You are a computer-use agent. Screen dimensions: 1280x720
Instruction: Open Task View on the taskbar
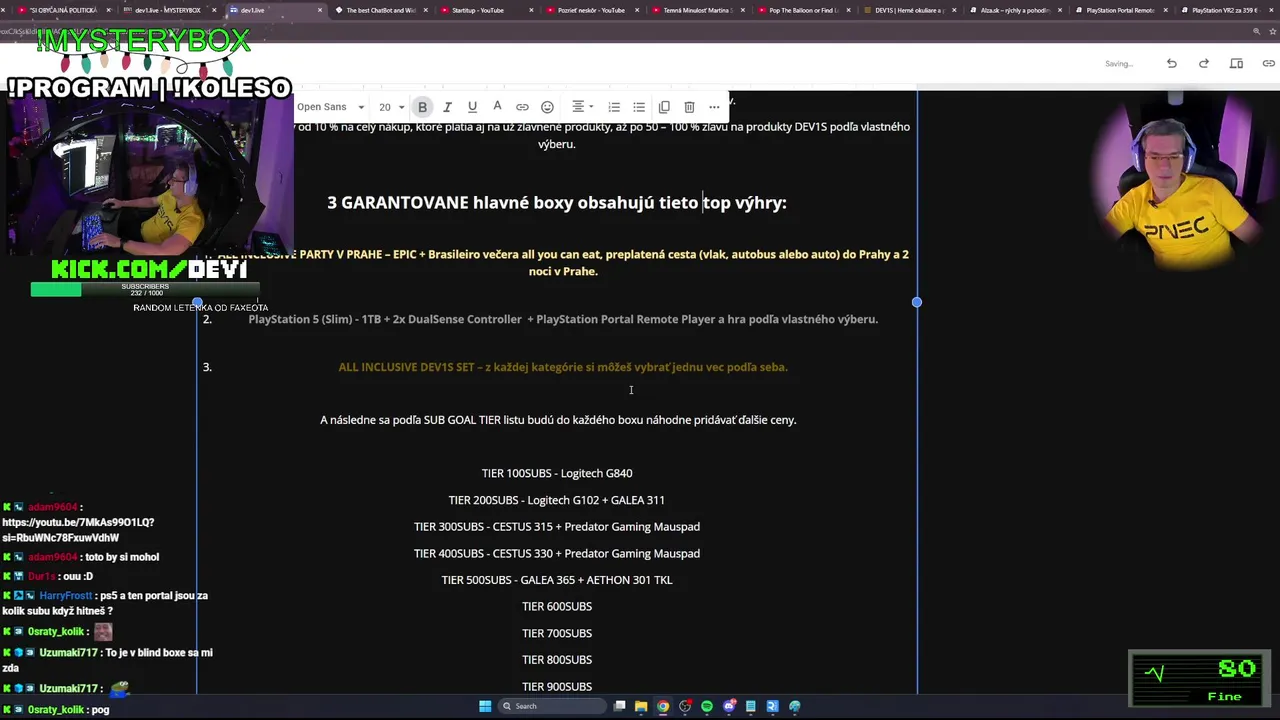tap(620, 706)
